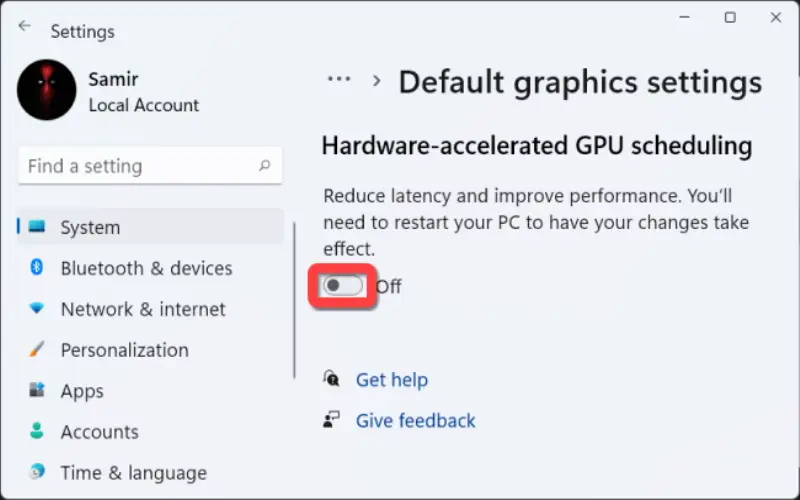The image size is (800, 500).
Task: Expand the breadcrumb ellipsis menu
Action: 339,79
